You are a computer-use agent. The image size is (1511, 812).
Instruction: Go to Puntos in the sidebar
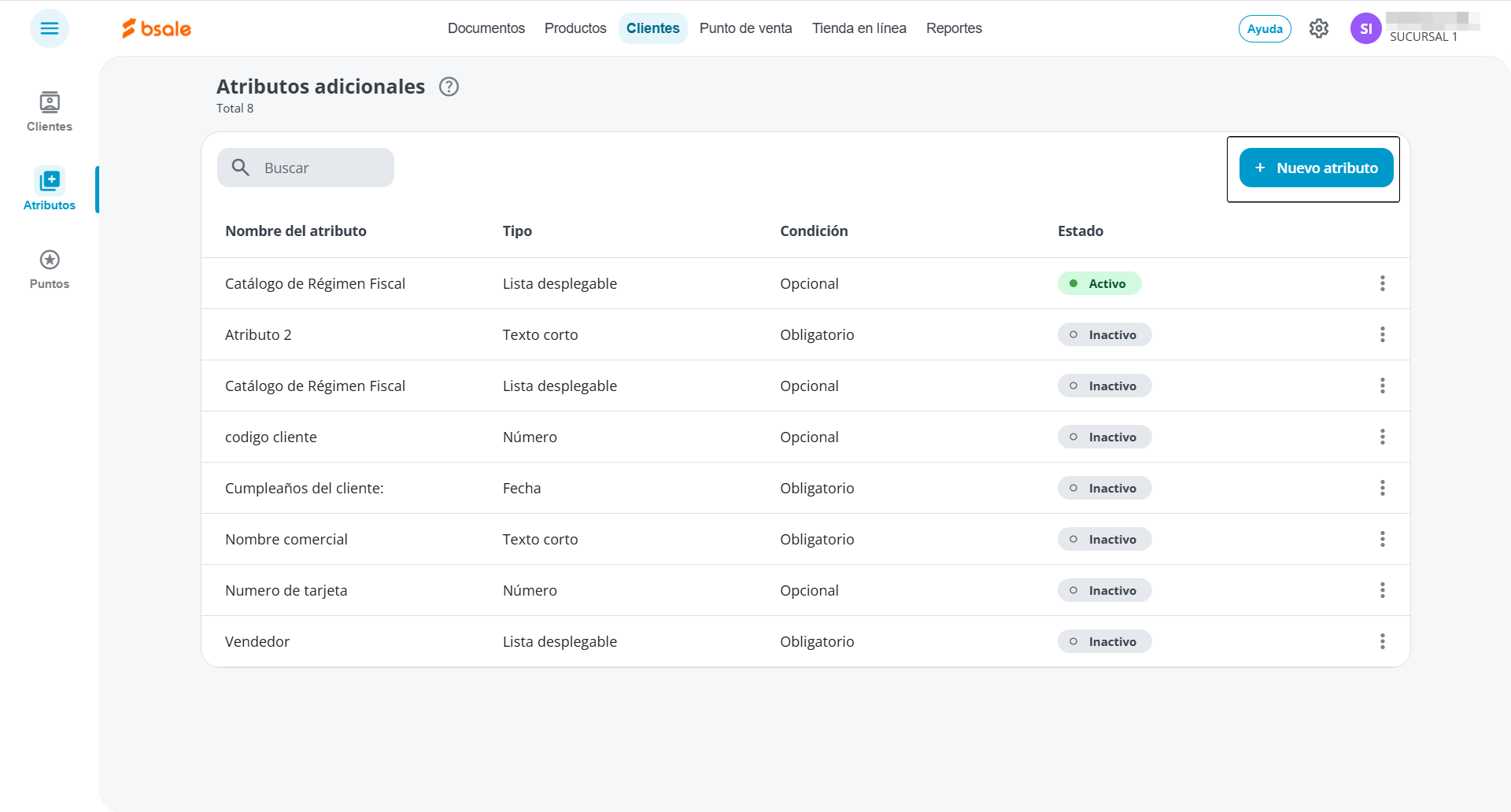click(50, 269)
